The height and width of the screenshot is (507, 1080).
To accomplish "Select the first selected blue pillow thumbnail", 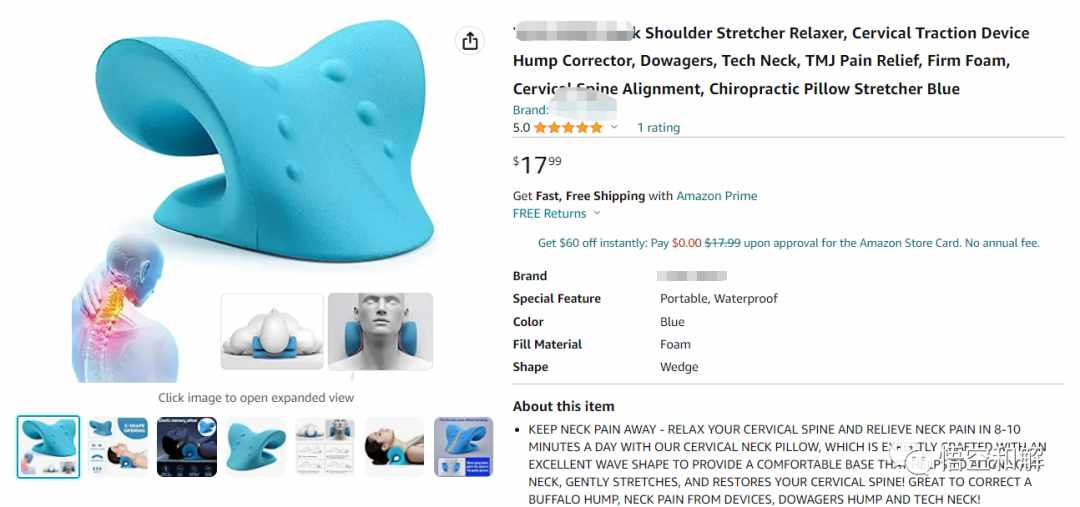I will click(48, 446).
